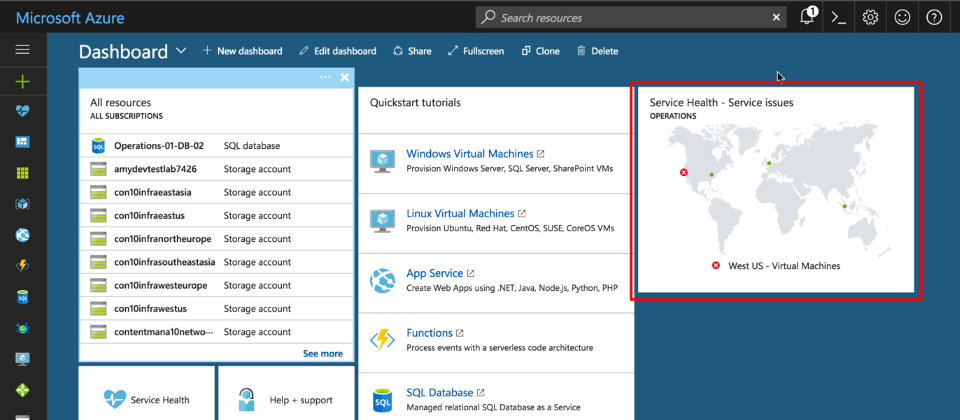Open Virtual machines monitor icon in sidebar
Viewport: 960px width, 420px height.
[23, 359]
